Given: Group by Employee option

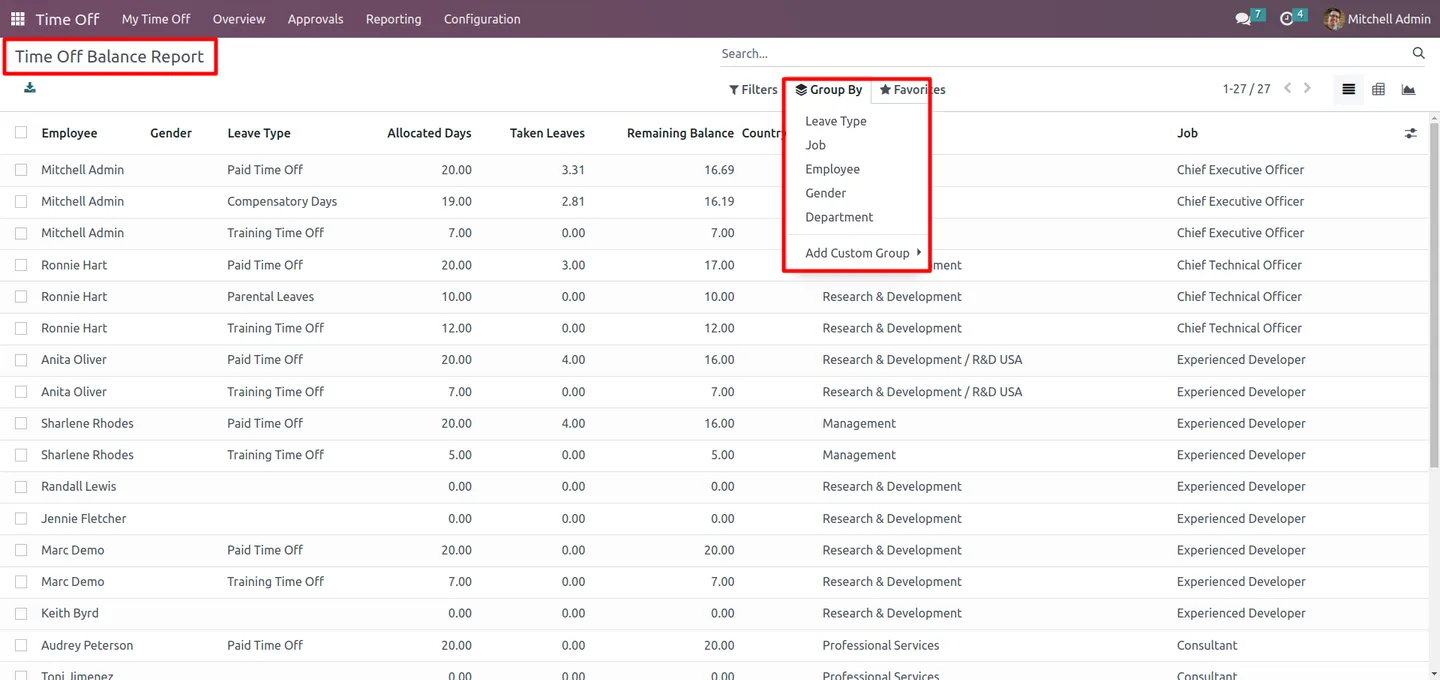Looking at the screenshot, I should pyautogui.click(x=832, y=169).
